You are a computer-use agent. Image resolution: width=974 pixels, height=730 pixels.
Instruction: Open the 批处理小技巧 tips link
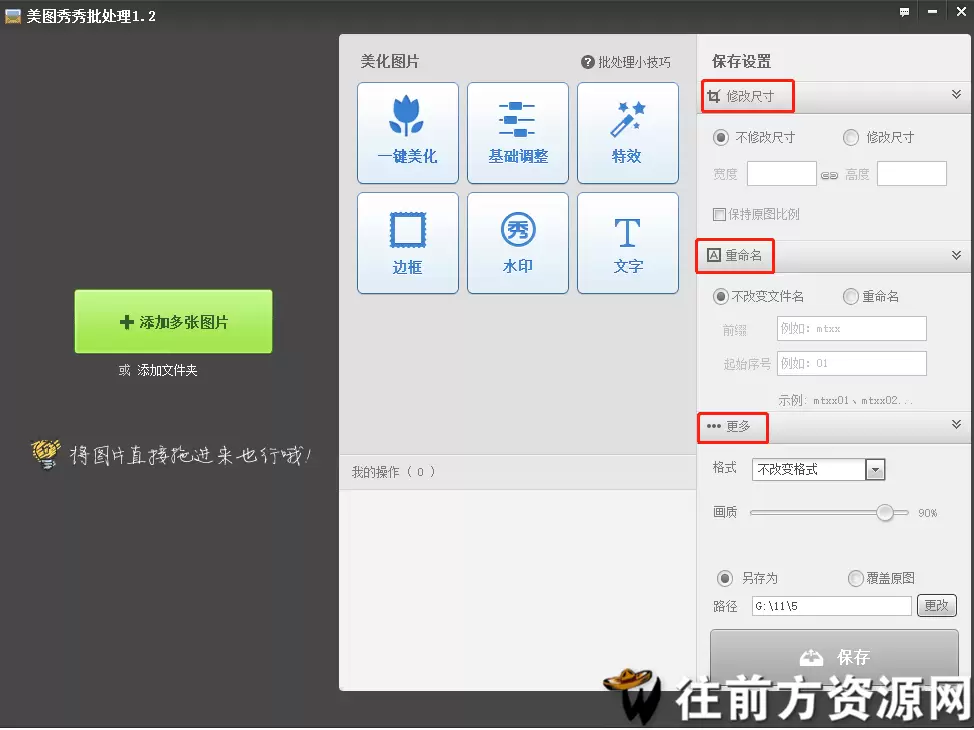634,62
